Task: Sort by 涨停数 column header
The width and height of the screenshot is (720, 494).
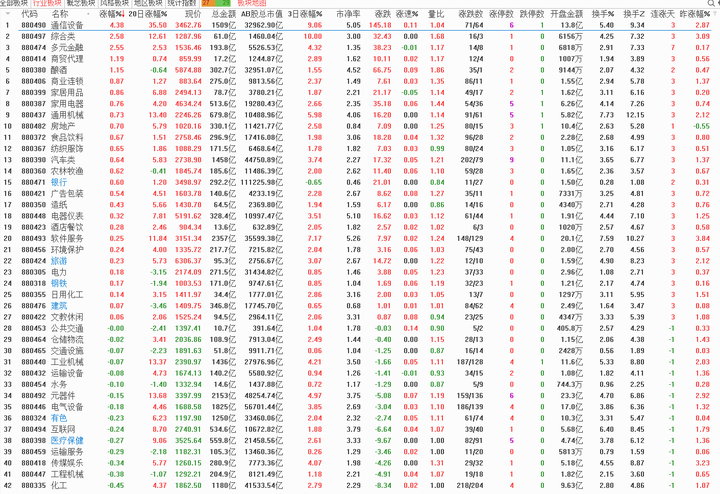Action: (501, 14)
